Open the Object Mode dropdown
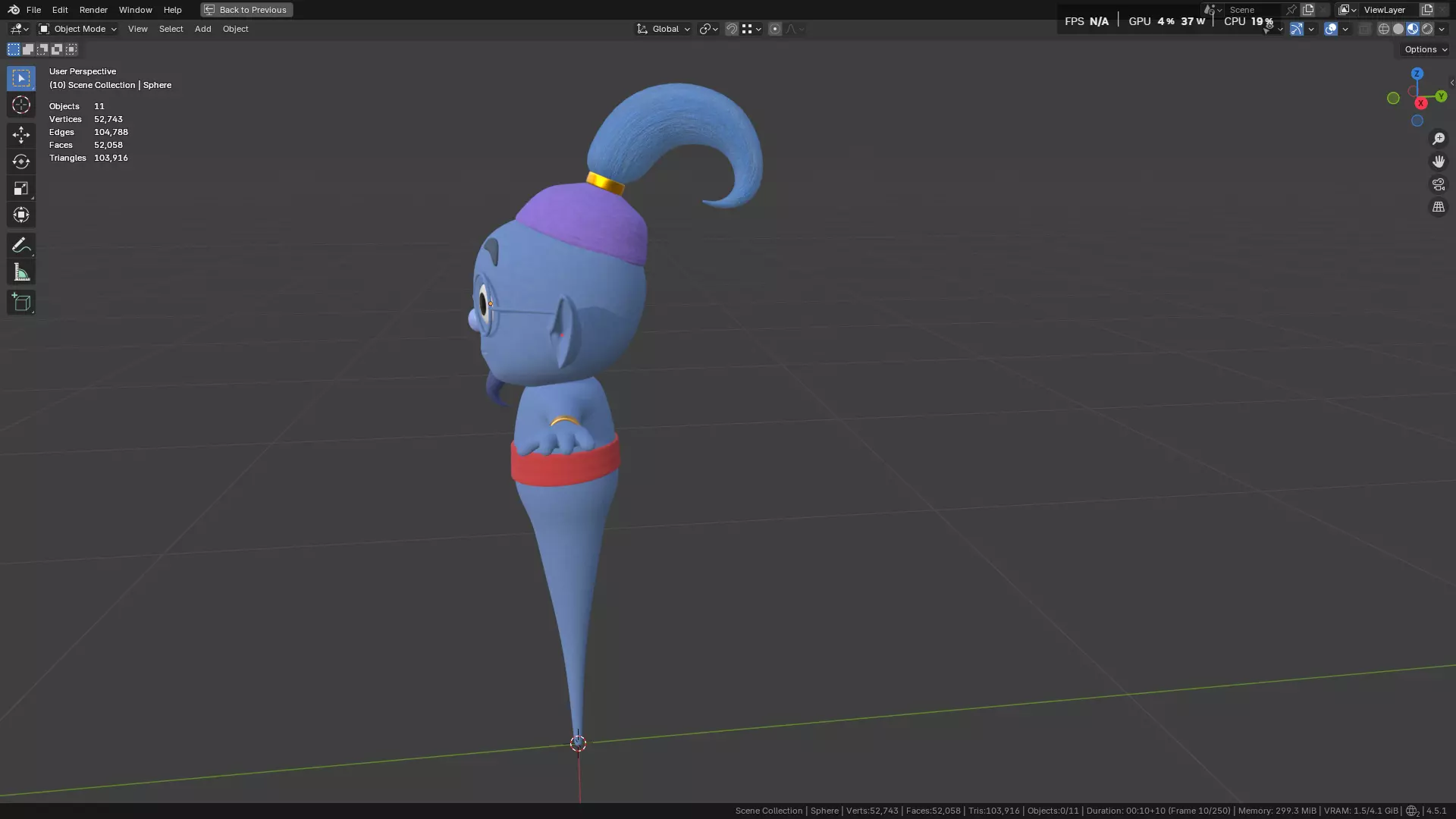The height and width of the screenshot is (819, 1456). (x=77, y=29)
